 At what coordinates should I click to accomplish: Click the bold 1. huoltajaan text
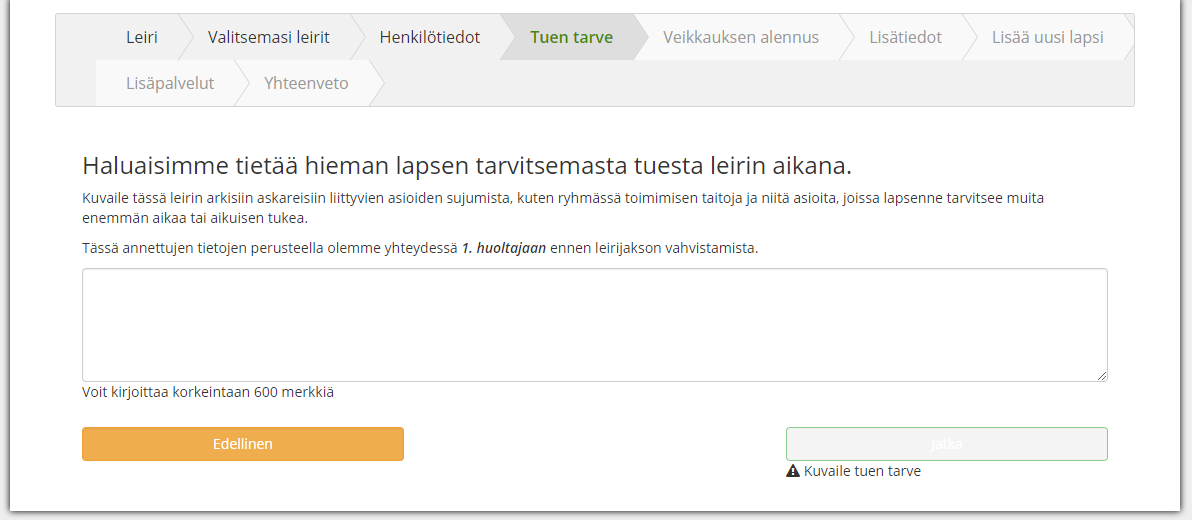point(503,249)
